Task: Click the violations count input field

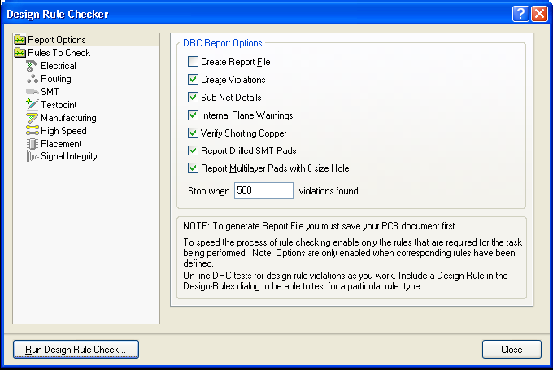Action: [264, 190]
